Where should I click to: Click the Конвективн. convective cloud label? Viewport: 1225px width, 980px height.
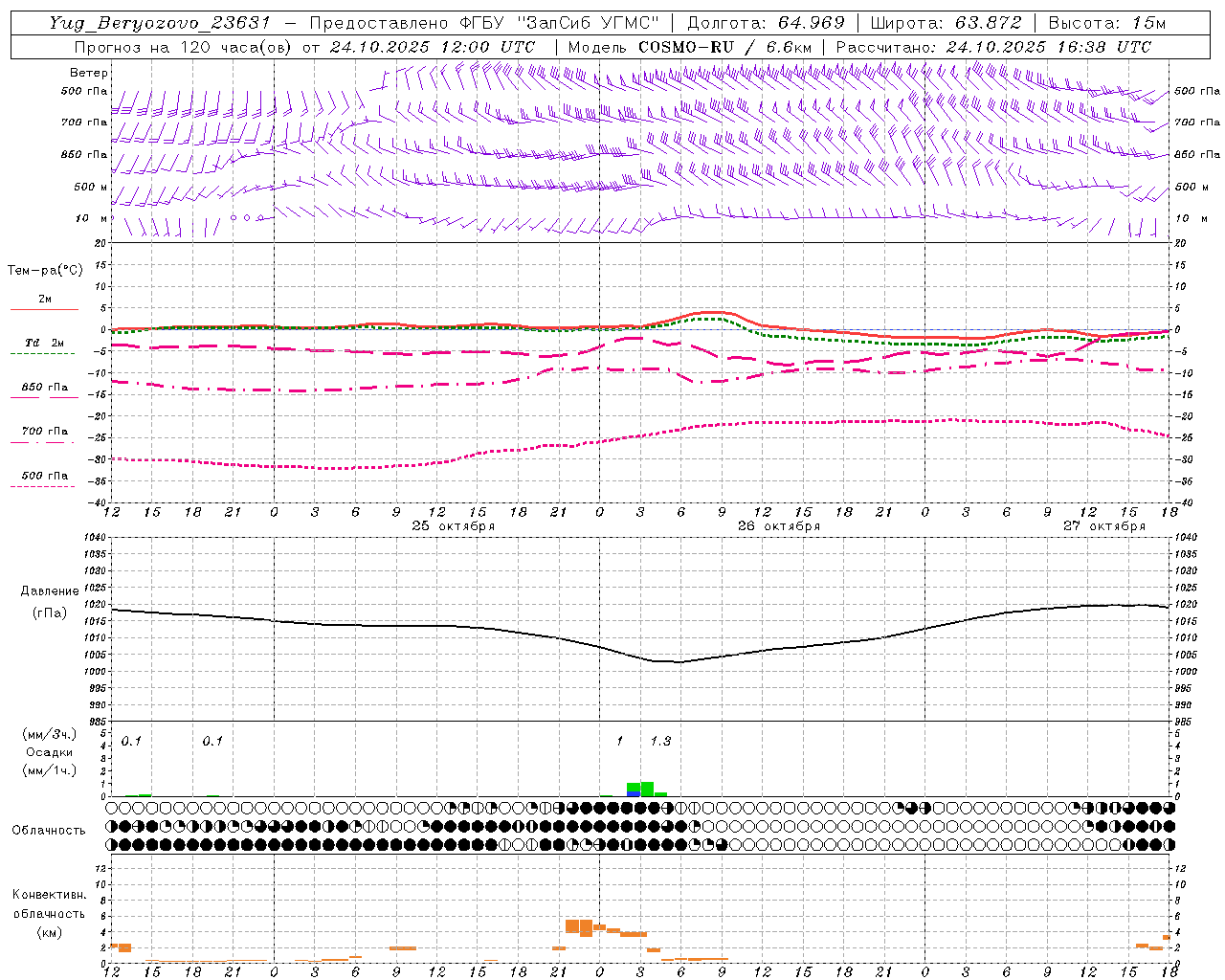click(x=50, y=895)
